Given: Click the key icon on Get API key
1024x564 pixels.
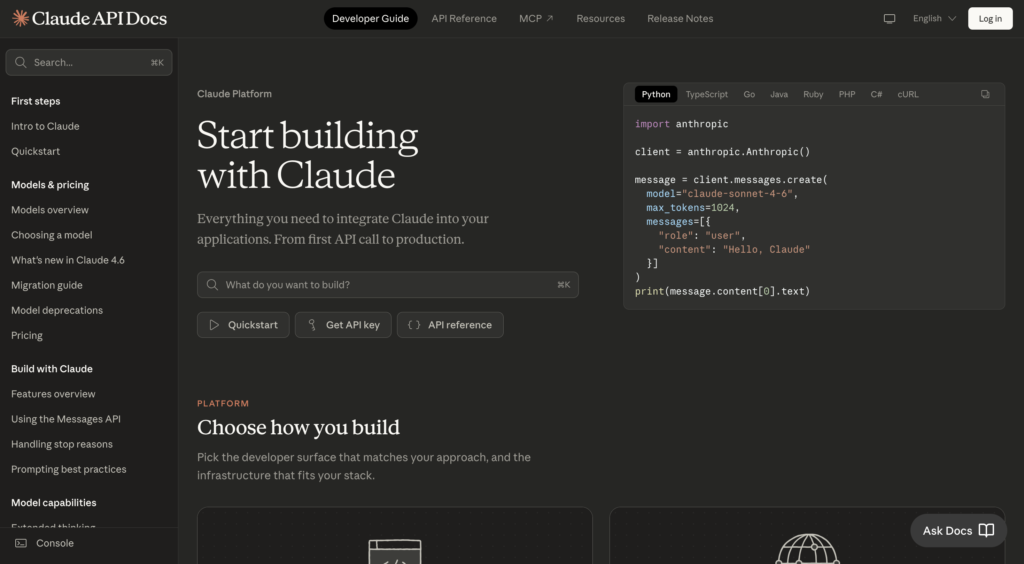Looking at the screenshot, I should (312, 324).
